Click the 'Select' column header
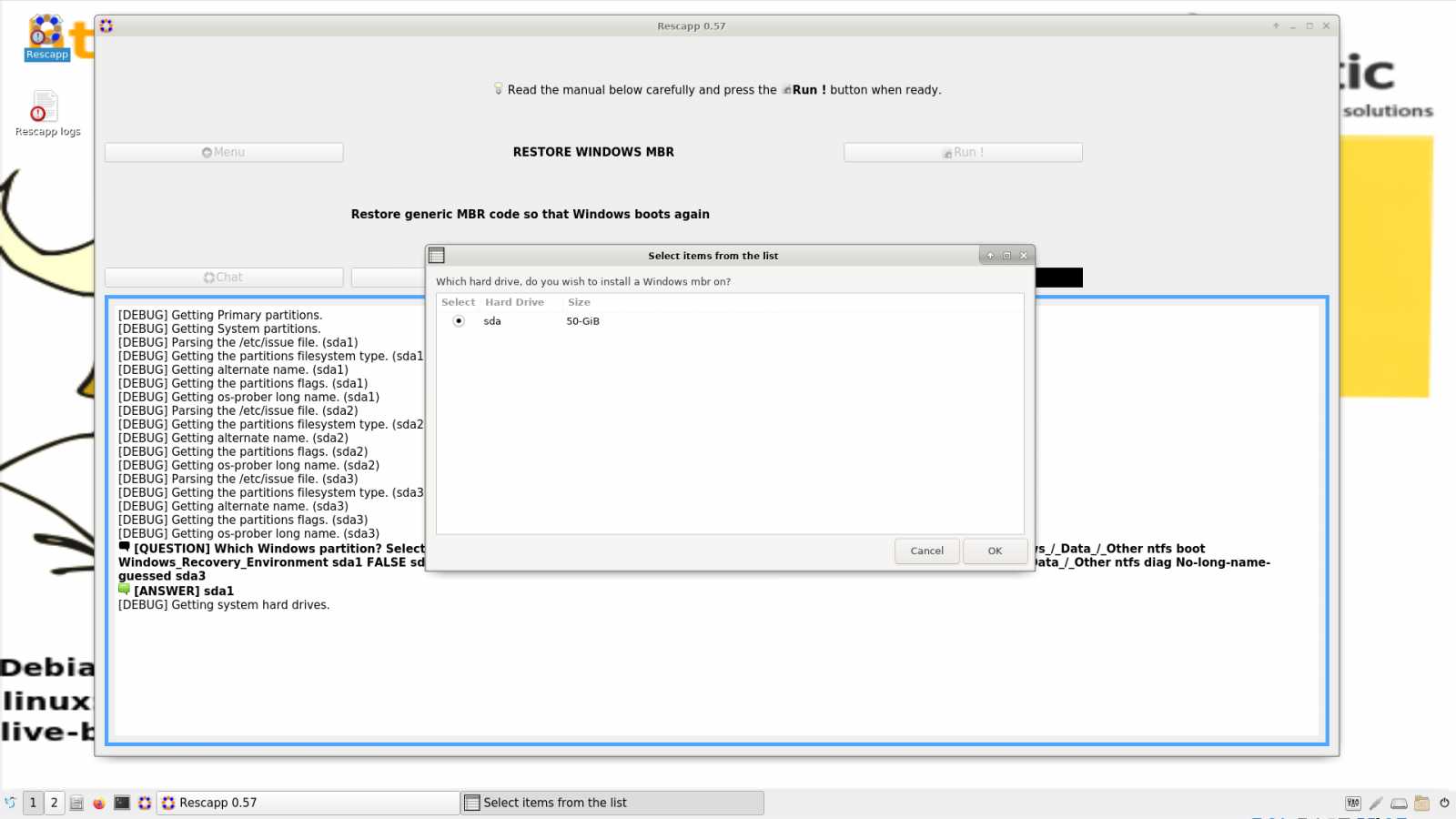Image resolution: width=1456 pixels, height=819 pixels. 459,302
